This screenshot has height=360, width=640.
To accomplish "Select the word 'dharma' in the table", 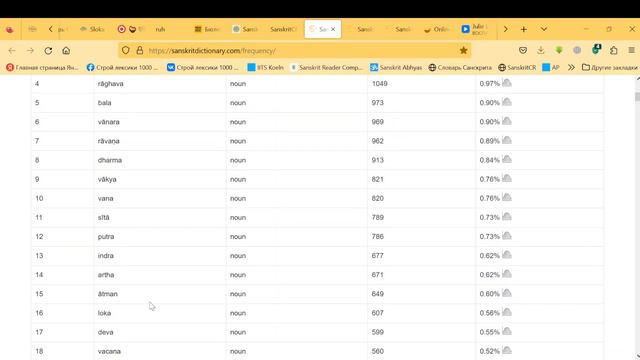I will tap(110, 160).
